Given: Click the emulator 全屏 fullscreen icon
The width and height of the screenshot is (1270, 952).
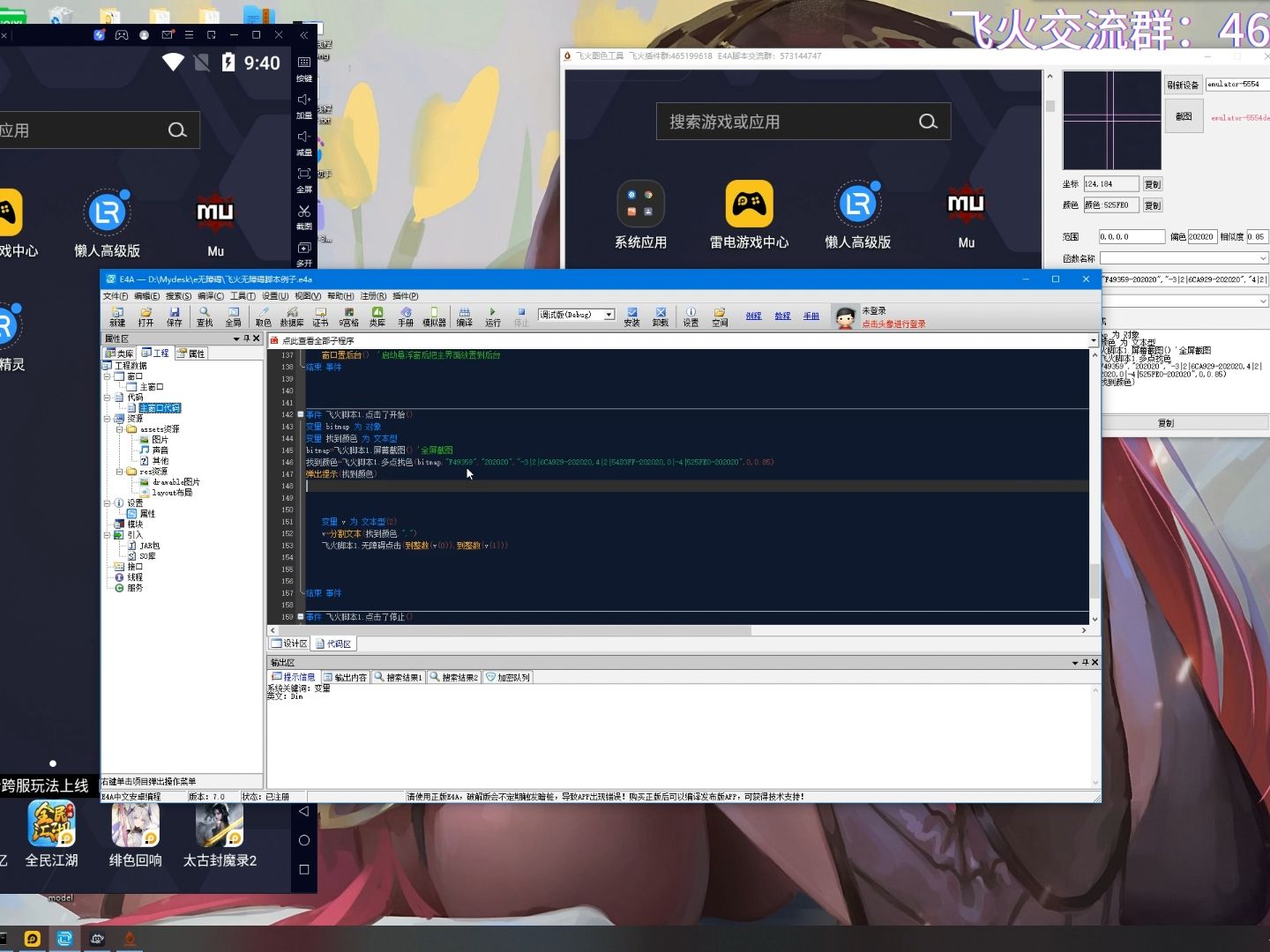Looking at the screenshot, I should tap(304, 179).
